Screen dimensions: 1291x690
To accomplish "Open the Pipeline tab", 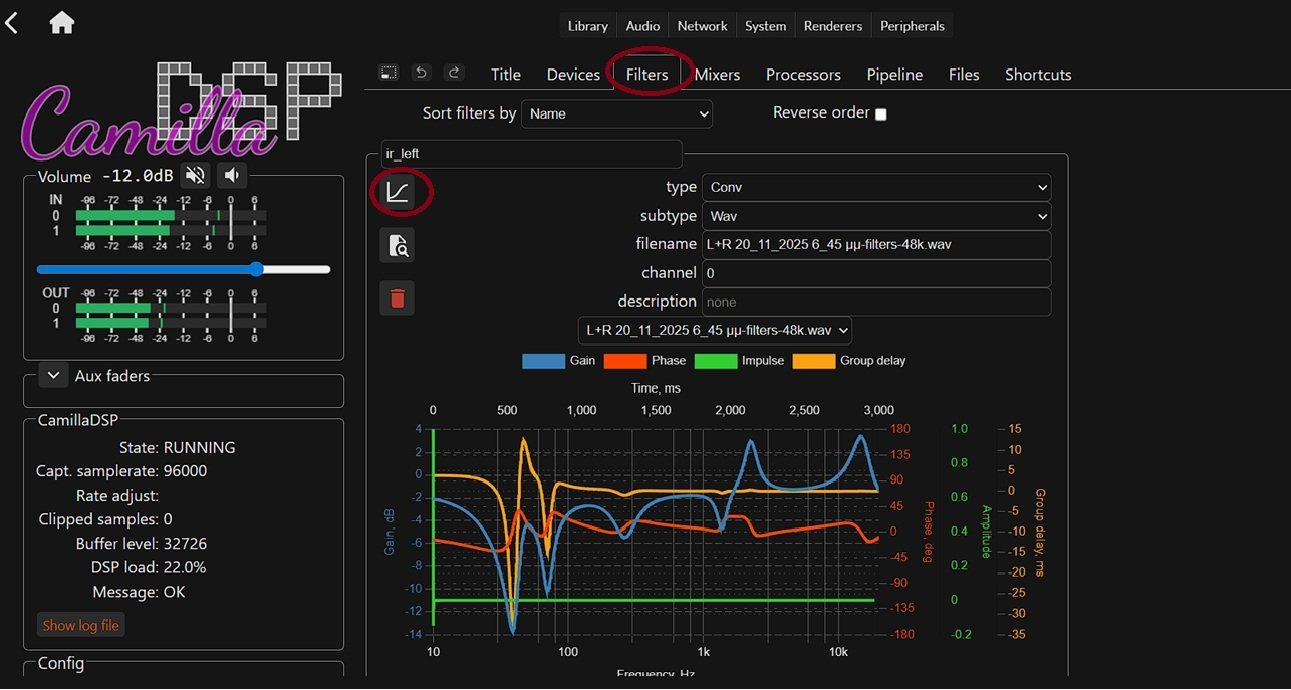I will (x=894, y=75).
